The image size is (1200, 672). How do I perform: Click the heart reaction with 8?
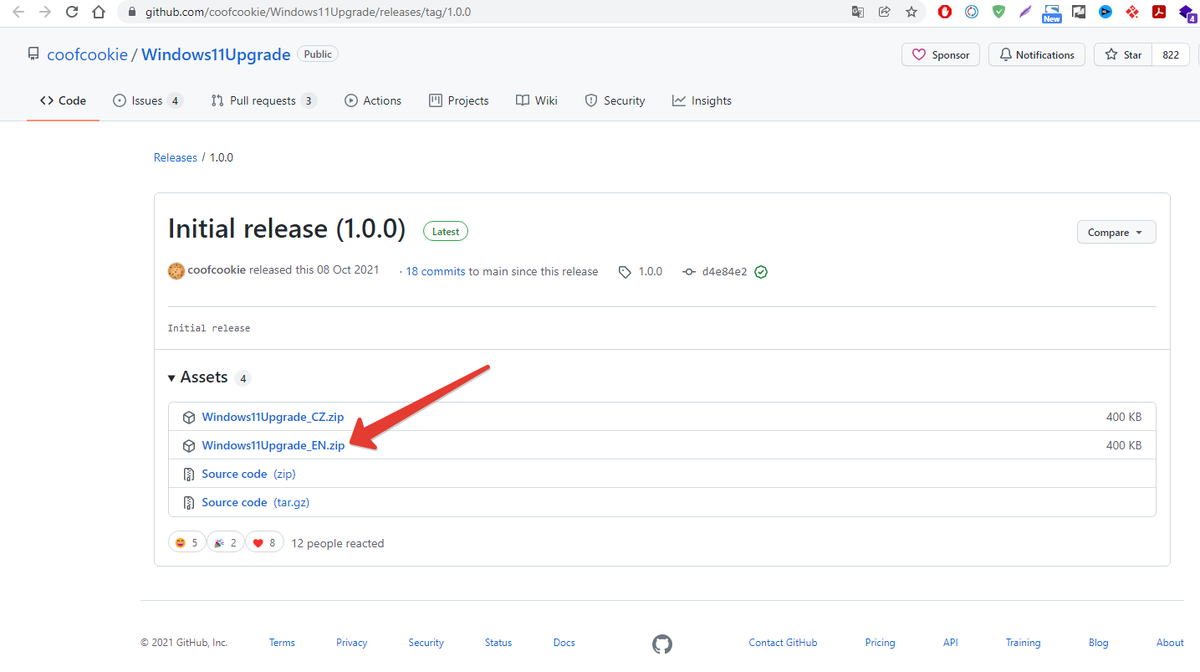[264, 543]
